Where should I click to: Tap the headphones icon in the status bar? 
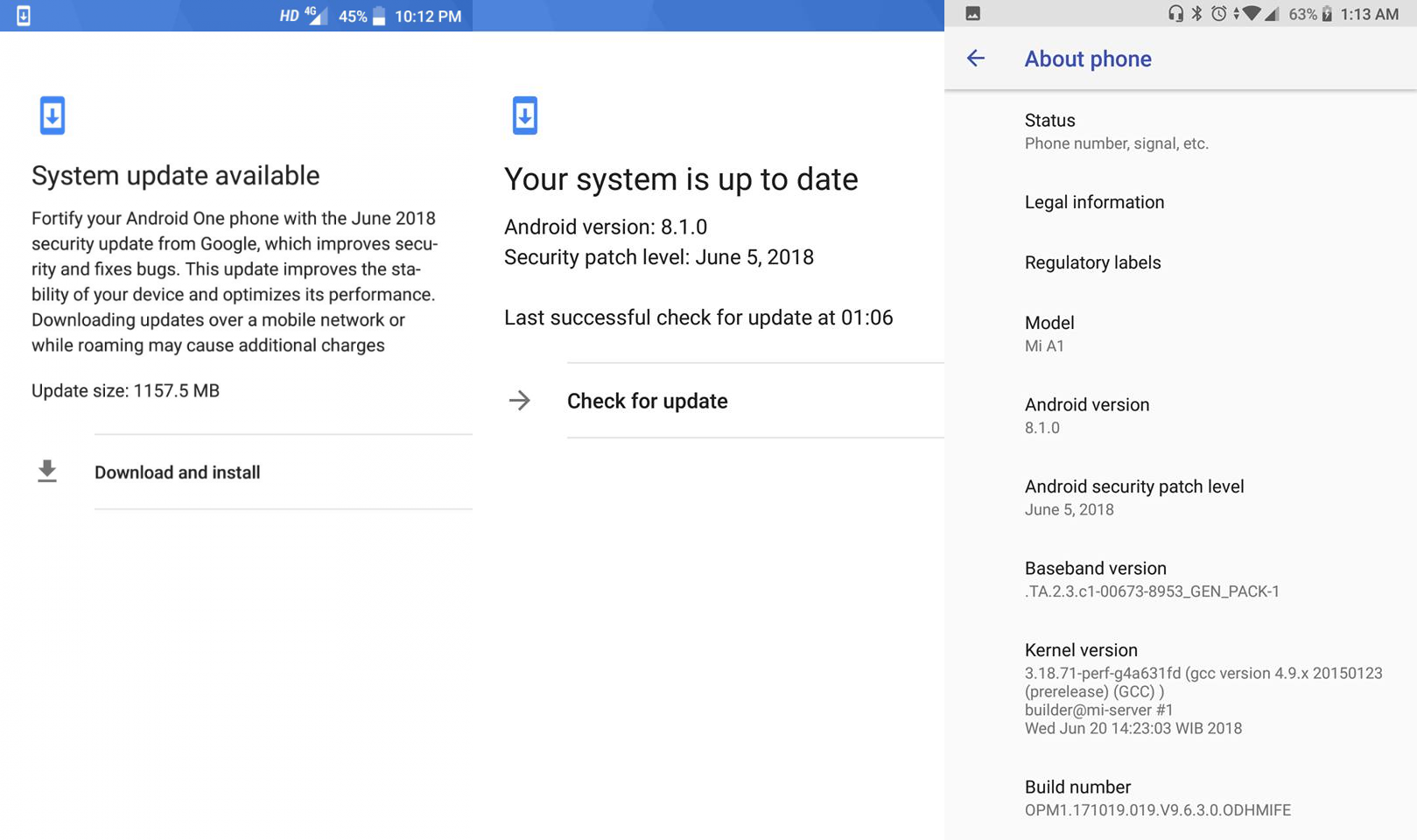[1175, 14]
